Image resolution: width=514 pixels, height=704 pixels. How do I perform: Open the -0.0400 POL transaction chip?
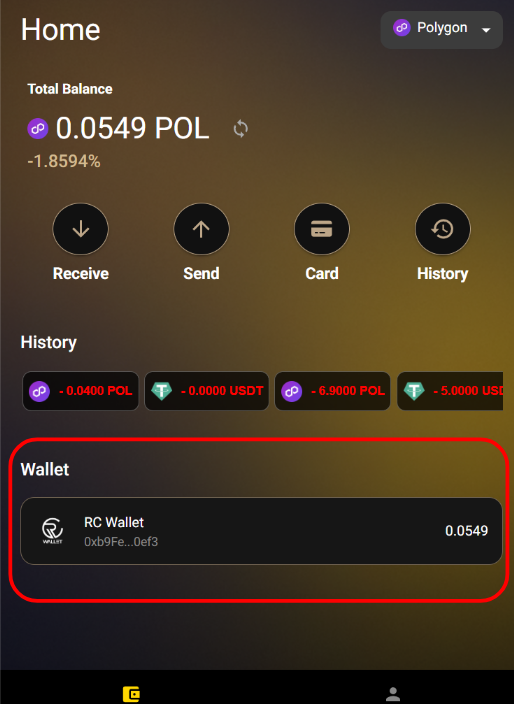tap(81, 391)
